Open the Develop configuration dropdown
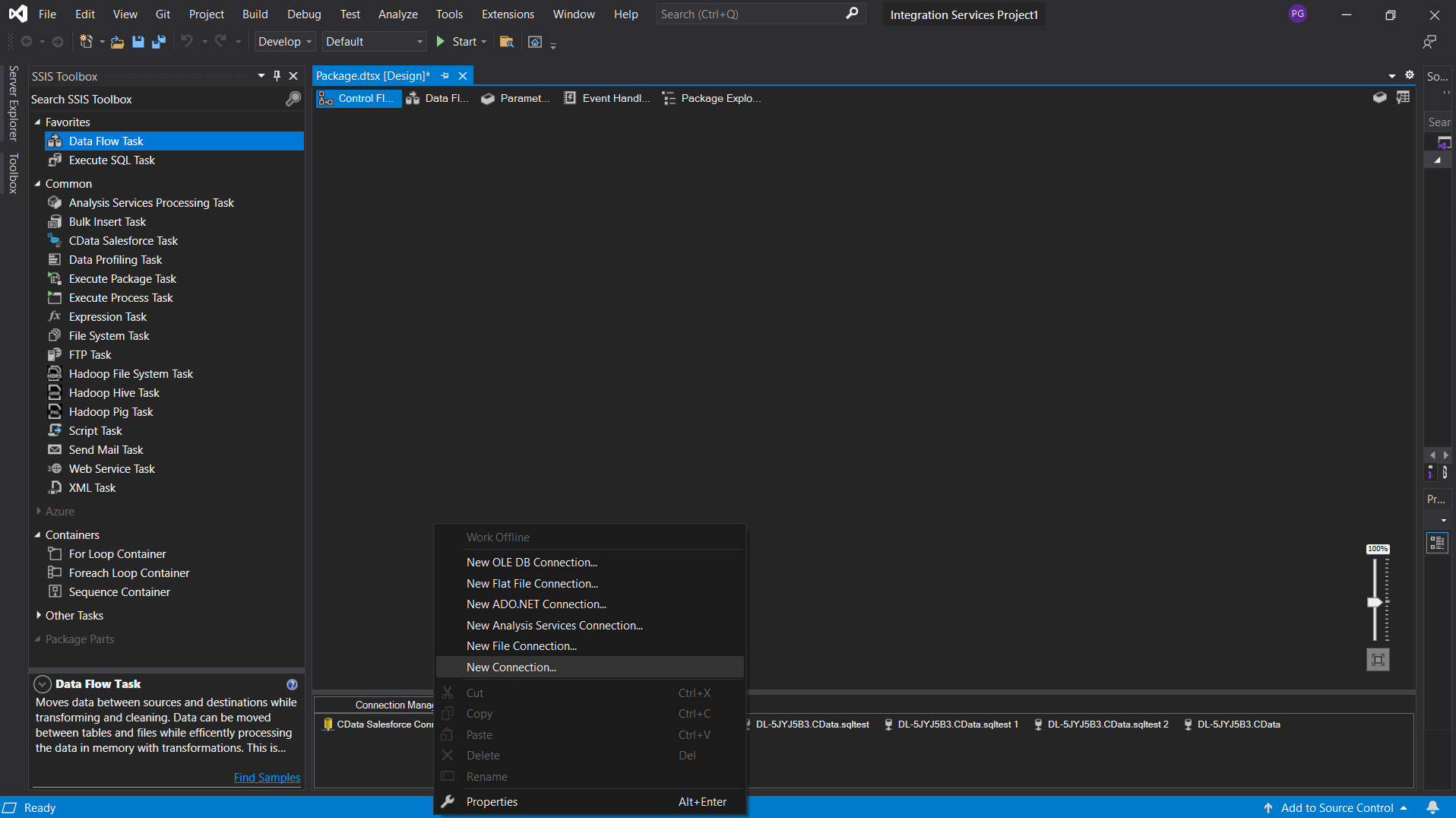1456x818 pixels. coord(285,42)
